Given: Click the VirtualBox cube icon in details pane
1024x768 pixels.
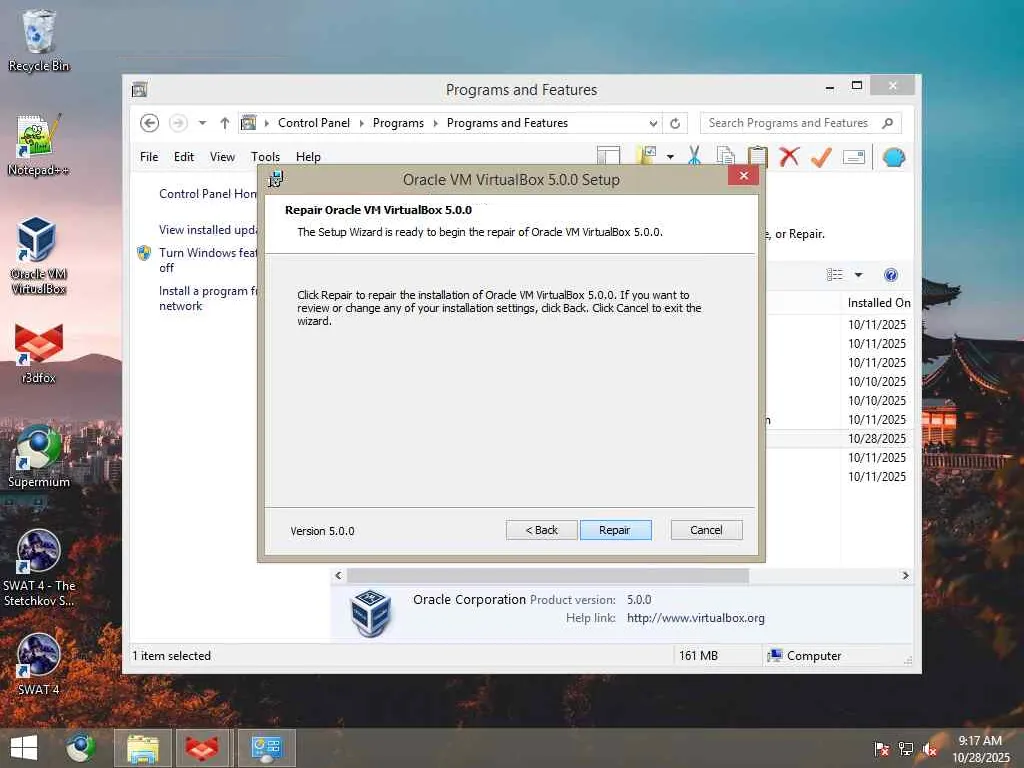Looking at the screenshot, I should pyautogui.click(x=370, y=612).
